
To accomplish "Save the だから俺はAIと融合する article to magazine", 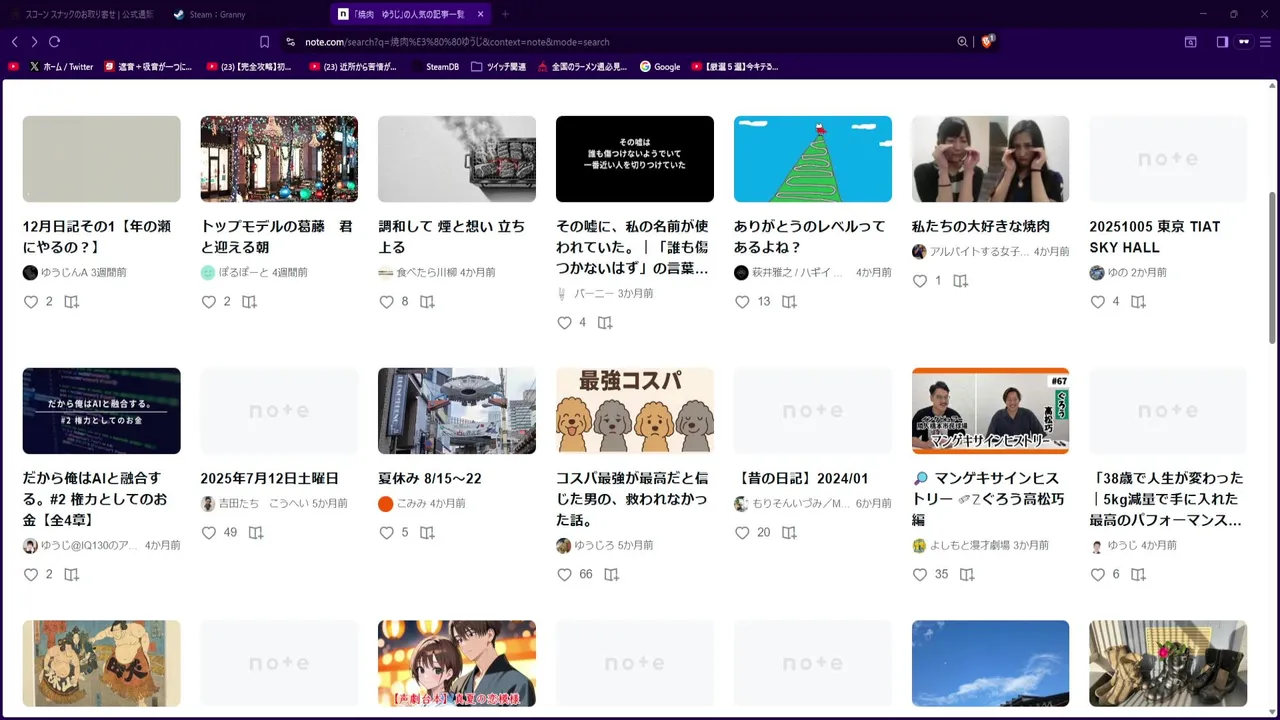I will click(72, 575).
